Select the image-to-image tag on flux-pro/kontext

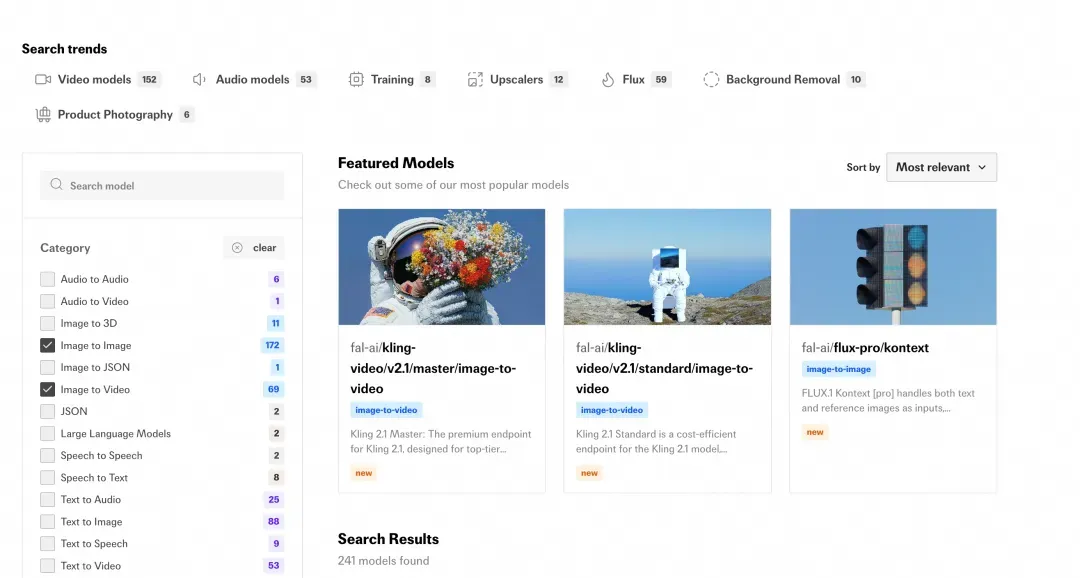(x=838, y=369)
